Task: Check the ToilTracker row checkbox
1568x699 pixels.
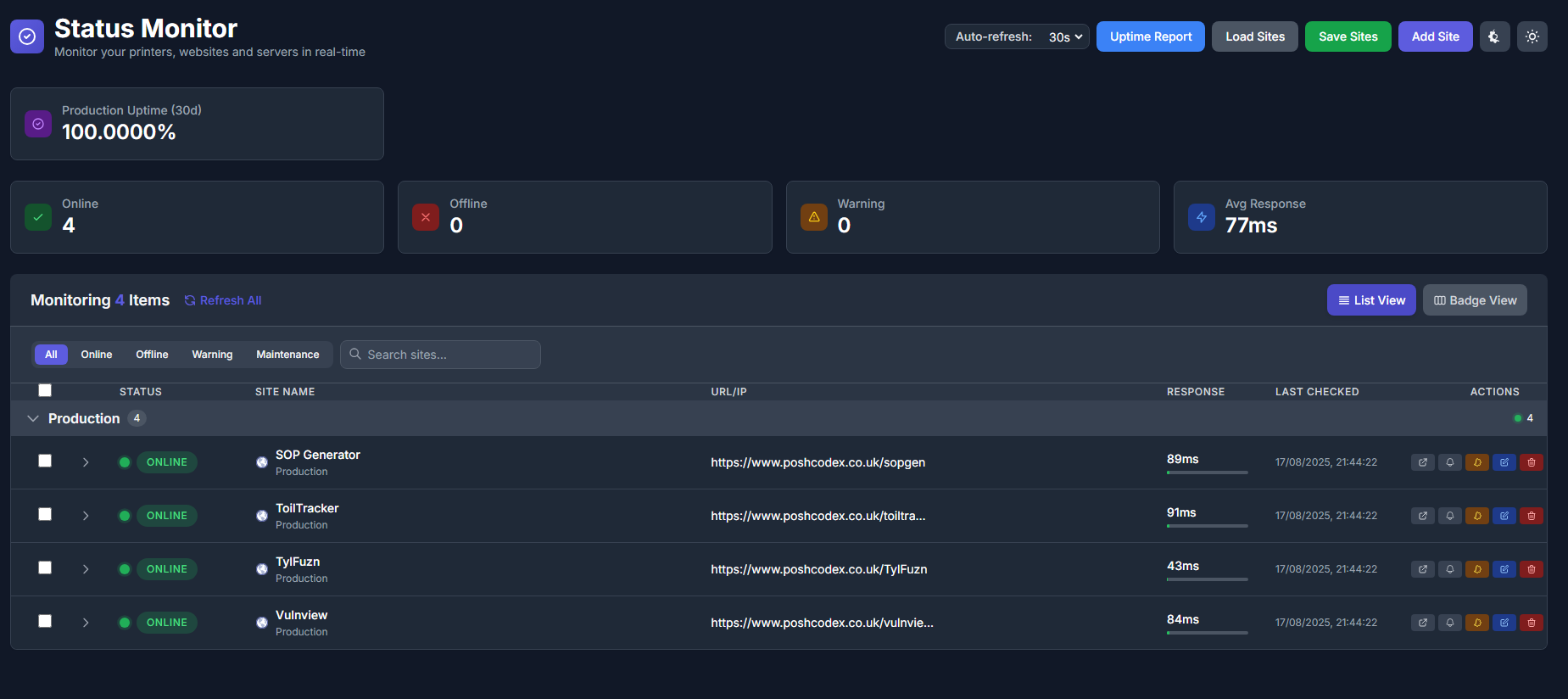Action: click(45, 514)
